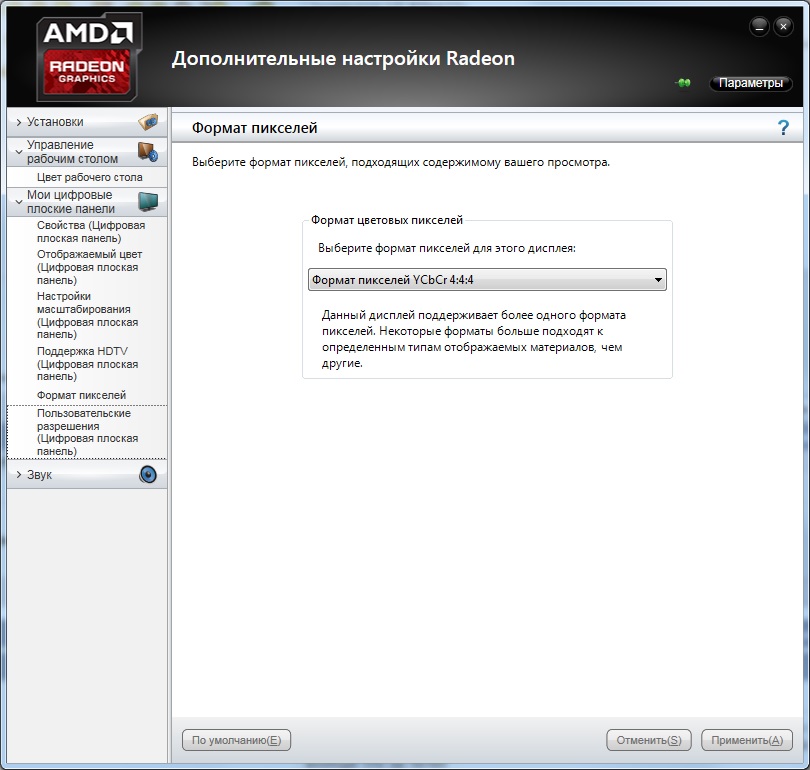This screenshot has height=770, width=810.
Task: Click the Дополнительные настройки Radeon title
Action: point(343,58)
